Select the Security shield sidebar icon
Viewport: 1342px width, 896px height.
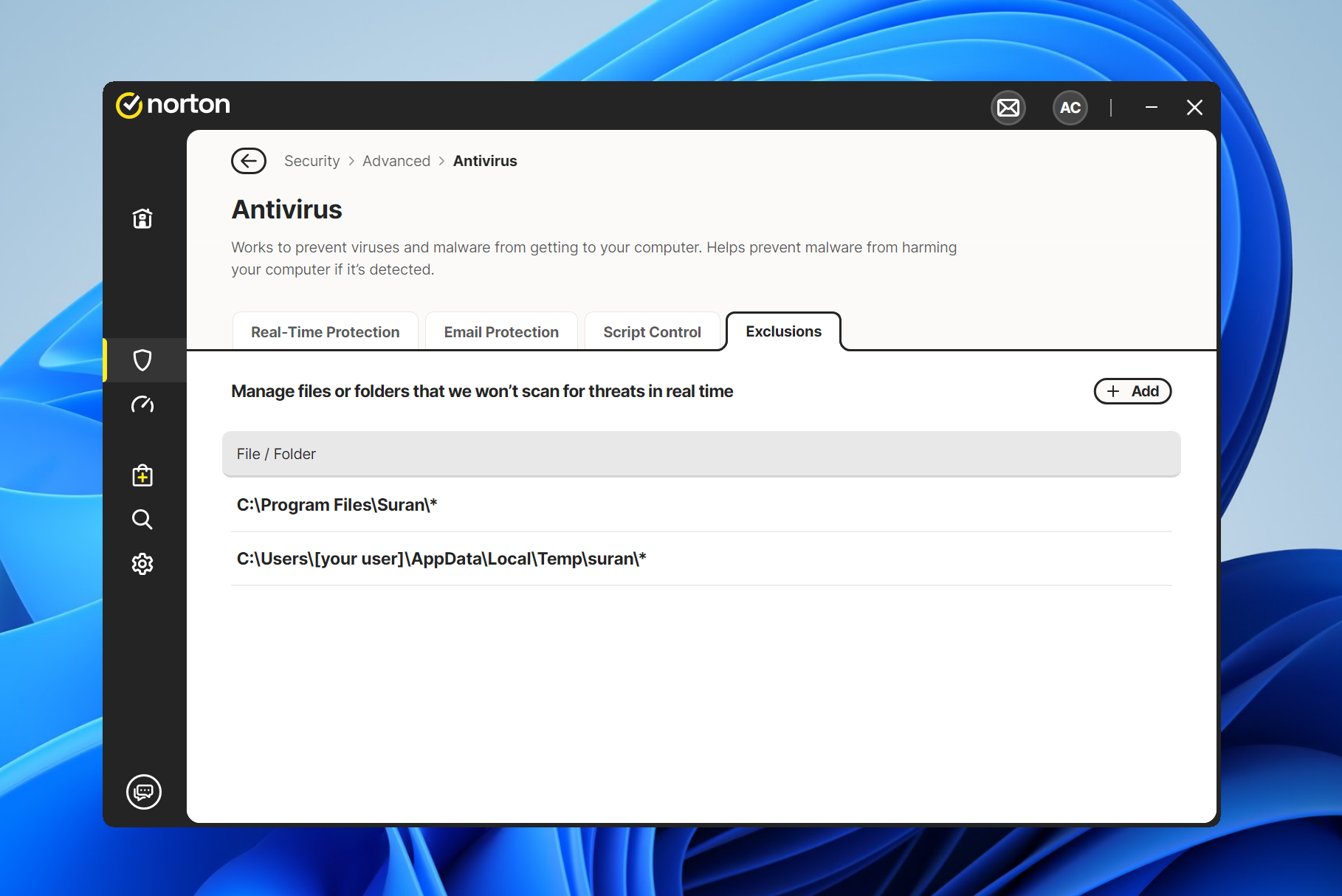(142, 360)
